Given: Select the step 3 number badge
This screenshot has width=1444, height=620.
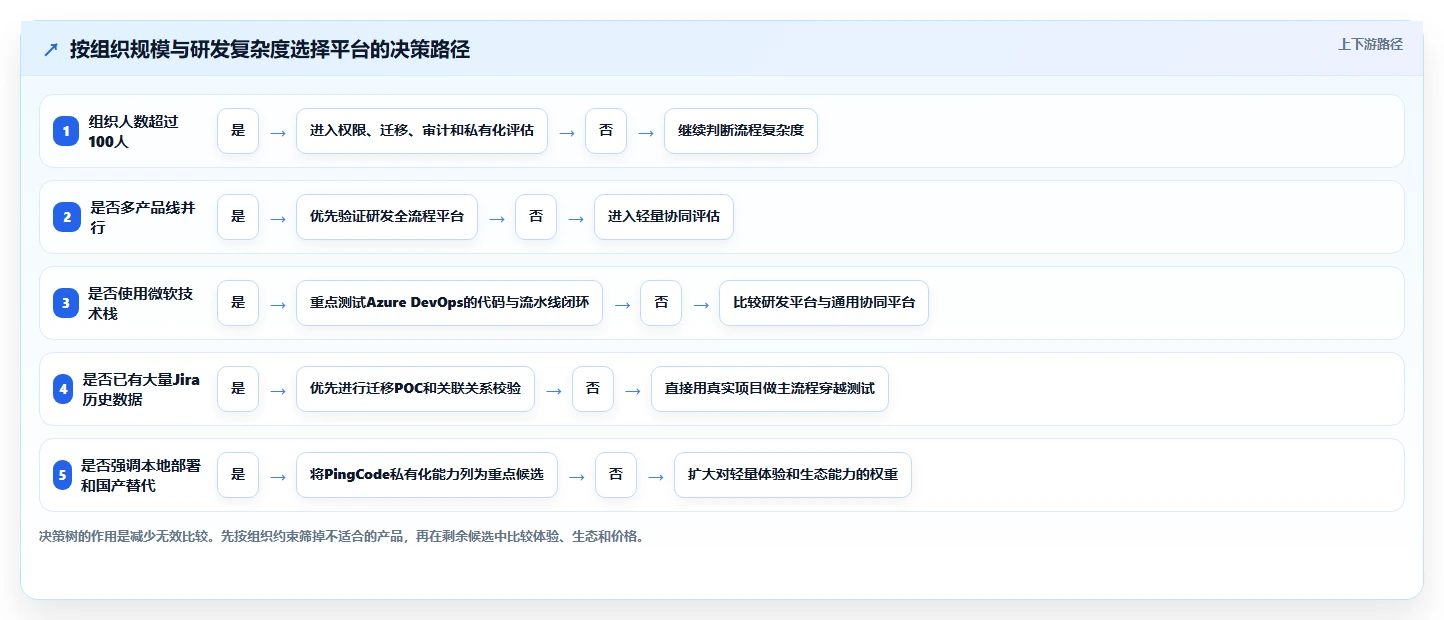Looking at the screenshot, I should coord(66,303).
